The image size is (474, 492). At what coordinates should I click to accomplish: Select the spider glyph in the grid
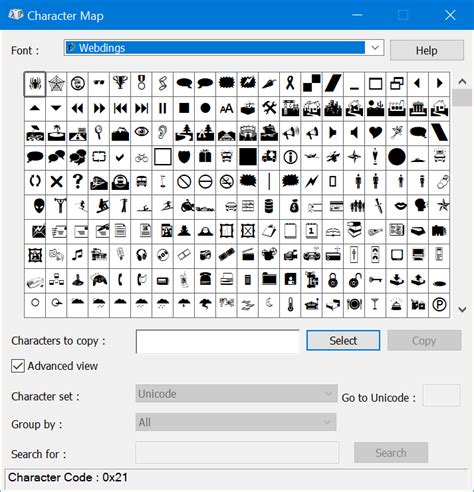[x=35, y=84]
